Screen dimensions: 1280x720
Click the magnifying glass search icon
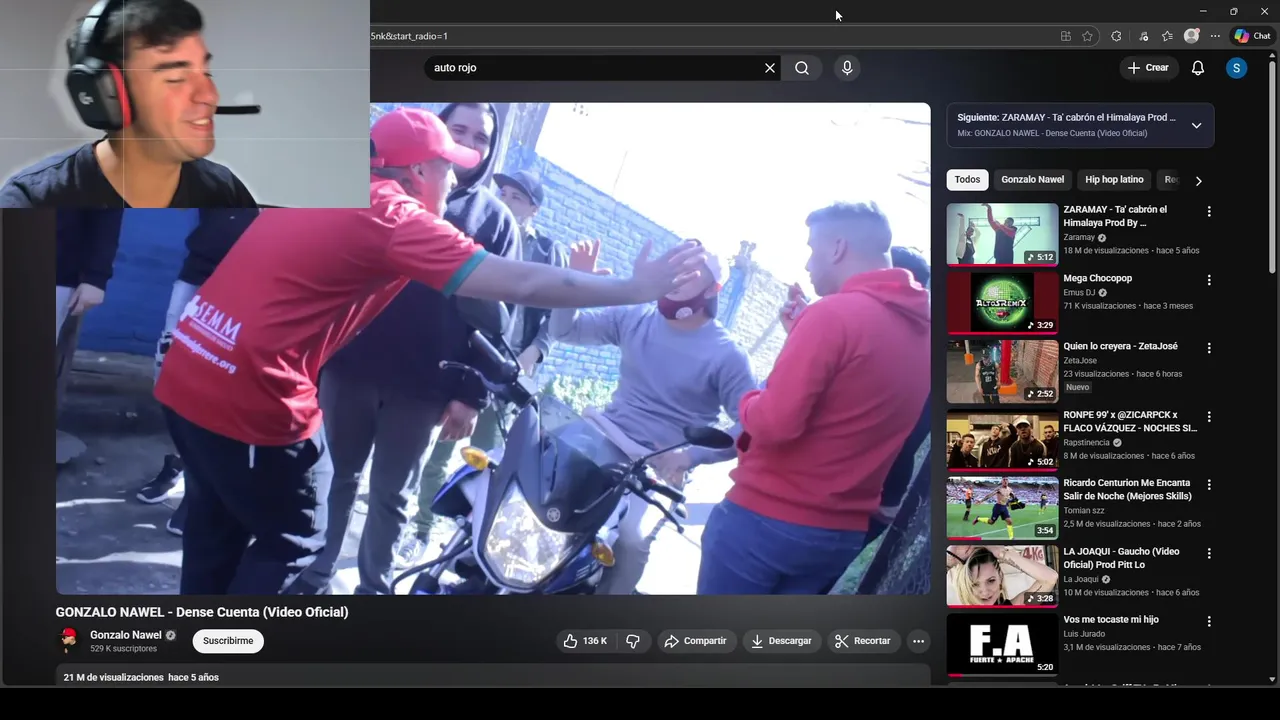tap(802, 68)
